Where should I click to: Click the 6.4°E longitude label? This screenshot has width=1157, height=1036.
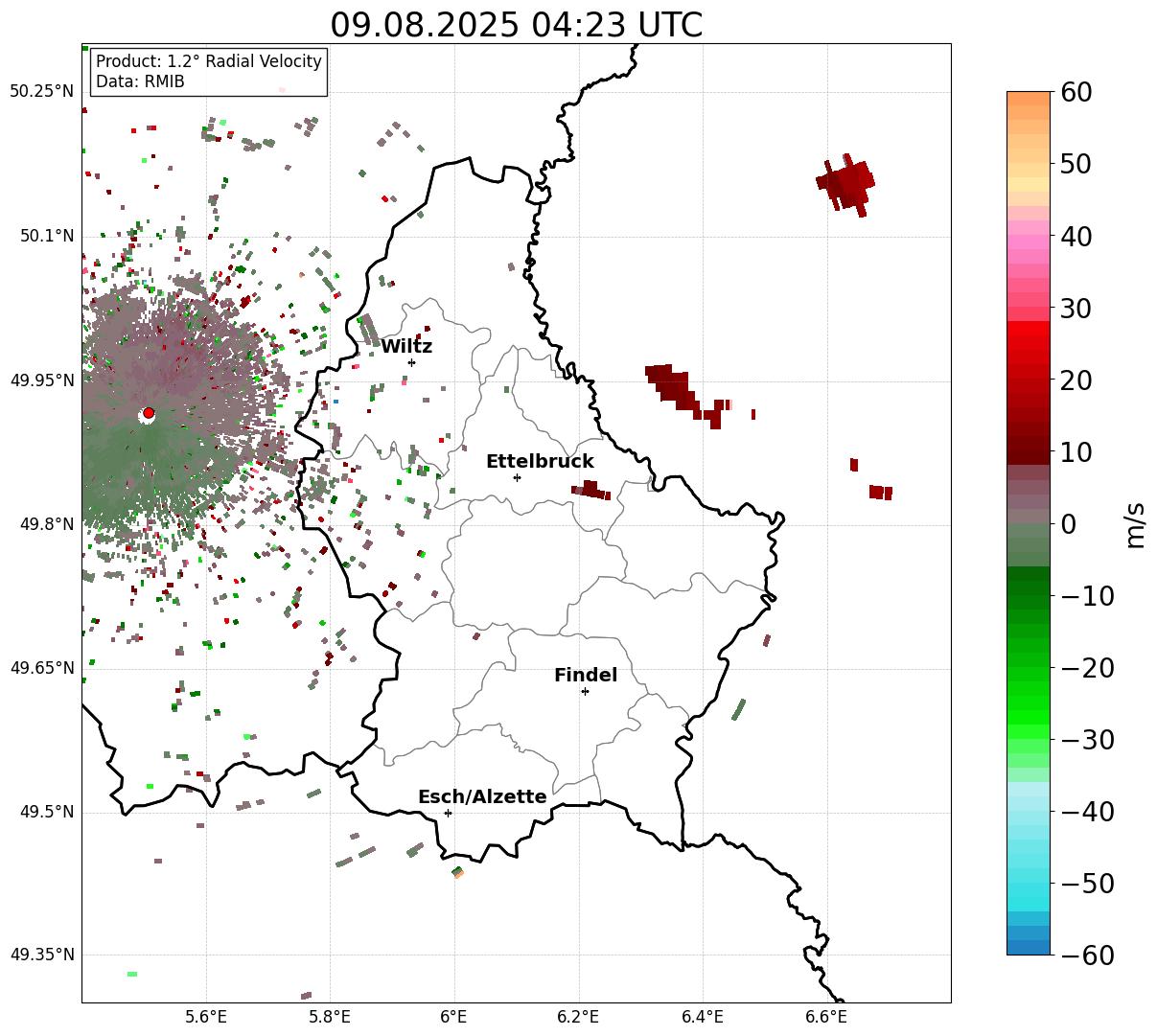pos(703,1018)
